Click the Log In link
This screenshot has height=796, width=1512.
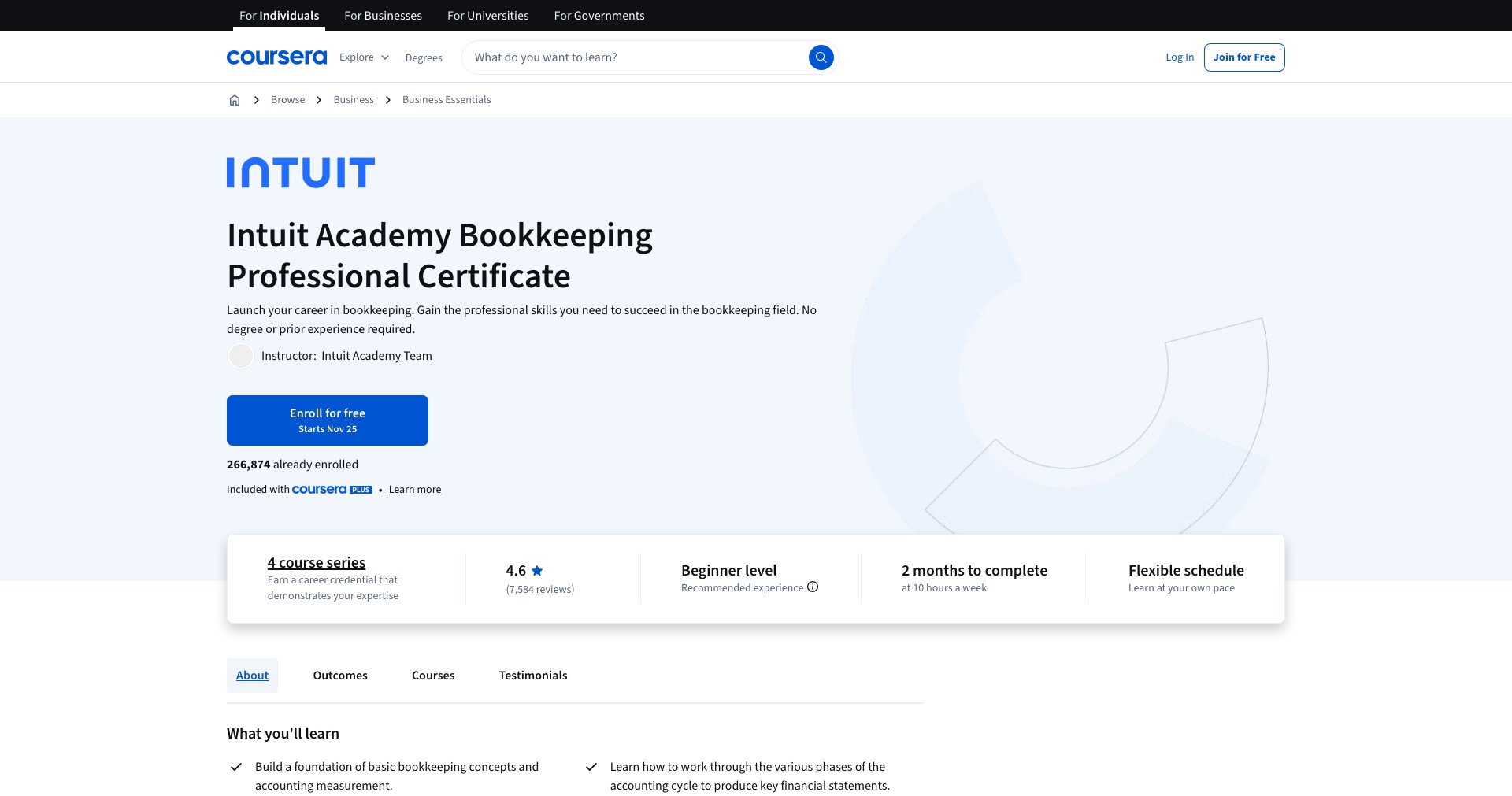[x=1180, y=57]
